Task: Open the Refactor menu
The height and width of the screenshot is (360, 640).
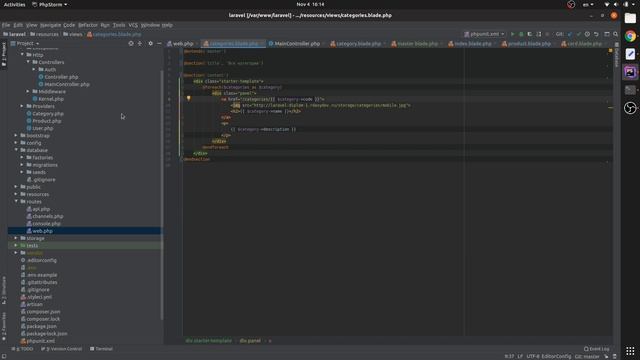Action: [88, 25]
